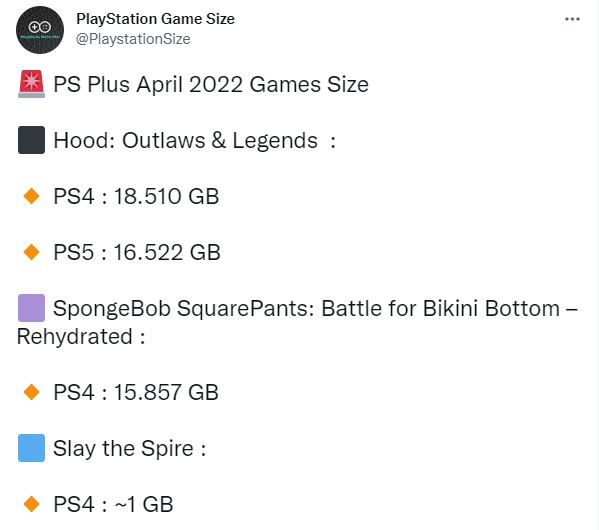Open the three-dot more options menu
Viewport: 599px width, 530px height.
(x=572, y=19)
